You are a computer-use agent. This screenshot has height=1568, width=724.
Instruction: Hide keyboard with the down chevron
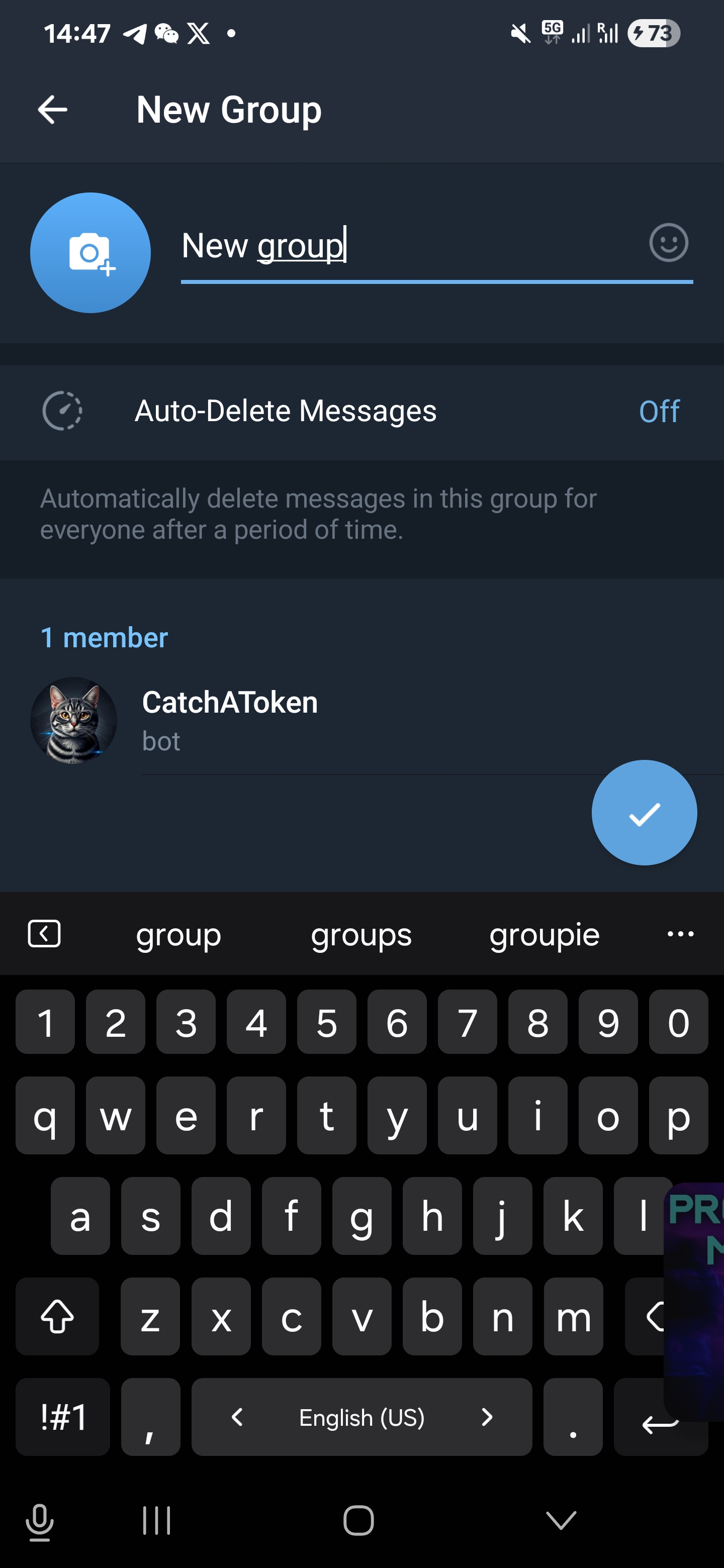coord(561,1520)
